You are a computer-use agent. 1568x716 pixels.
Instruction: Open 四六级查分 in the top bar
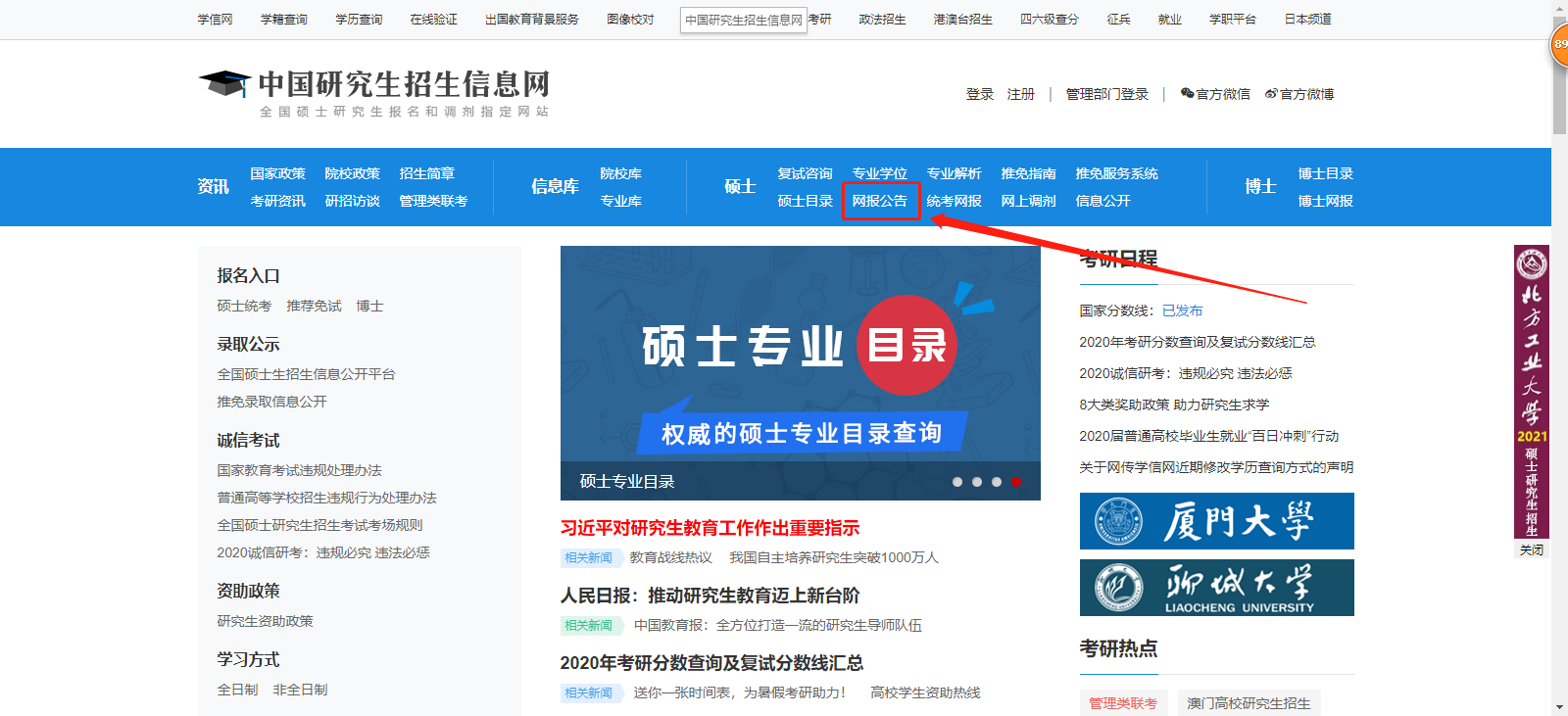tap(1050, 20)
